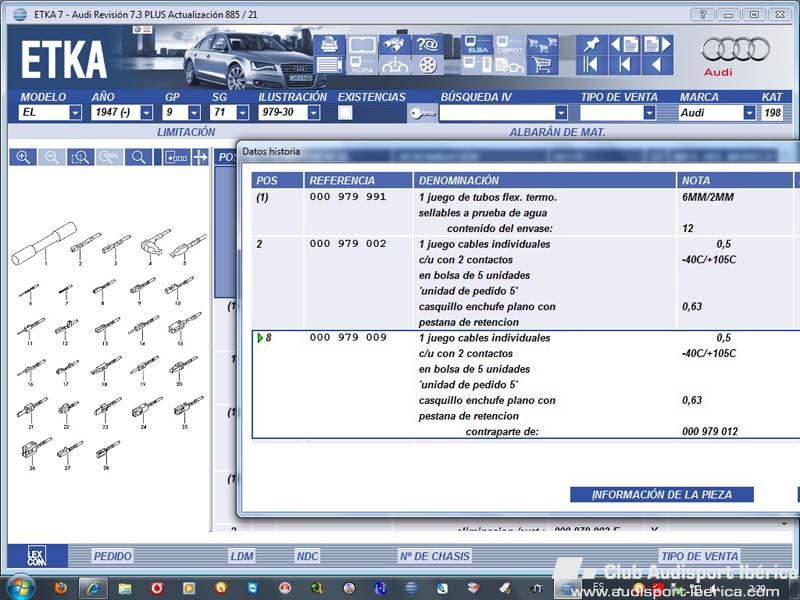
Task: Click the LDM button
Action: point(242,556)
